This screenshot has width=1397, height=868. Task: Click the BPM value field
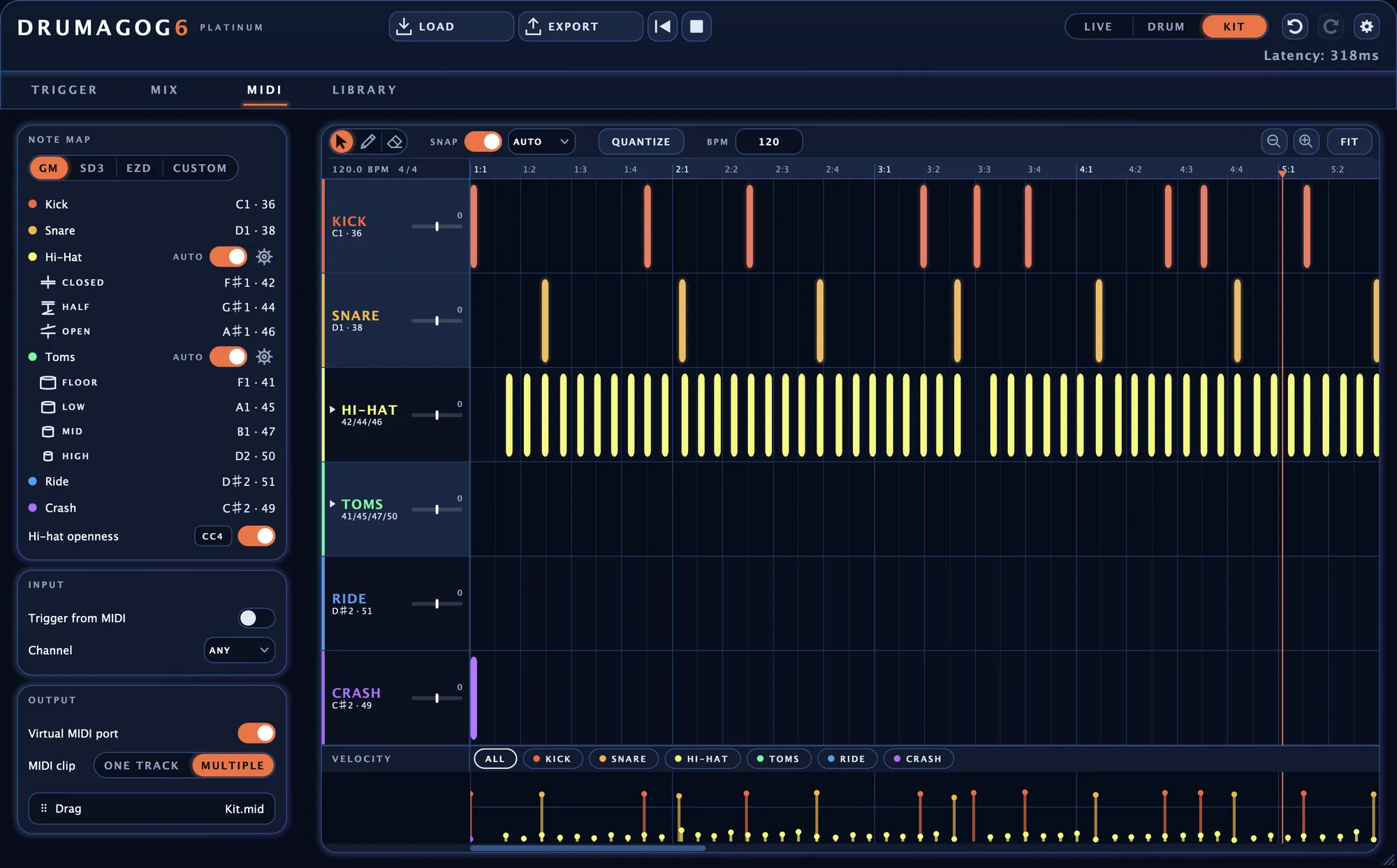click(769, 142)
